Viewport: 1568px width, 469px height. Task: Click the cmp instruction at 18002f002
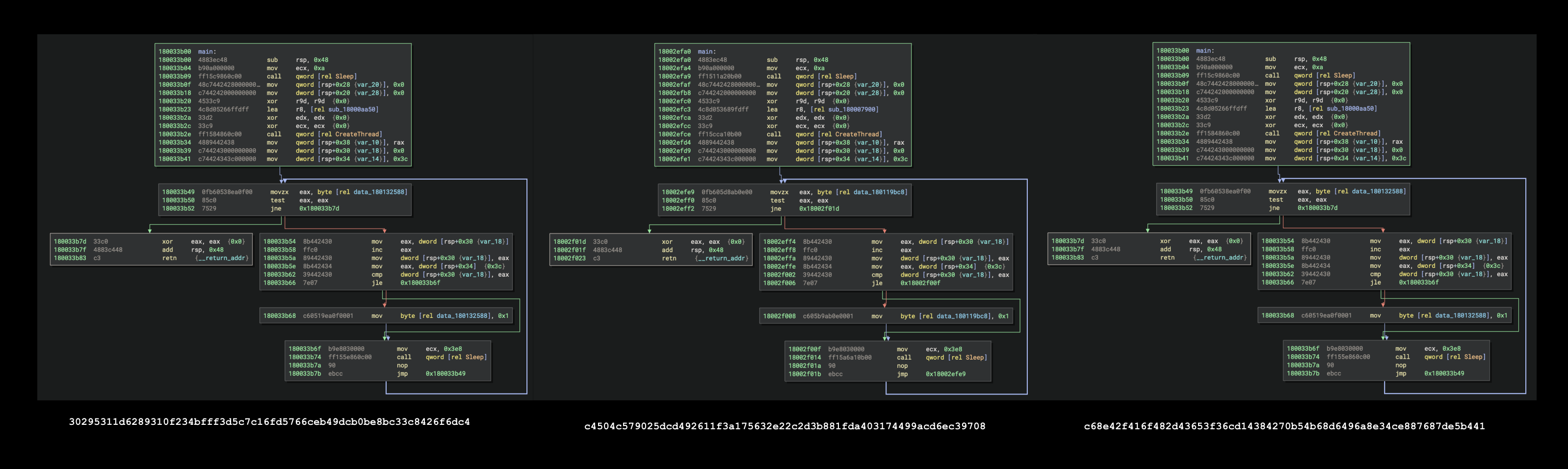(x=886, y=275)
